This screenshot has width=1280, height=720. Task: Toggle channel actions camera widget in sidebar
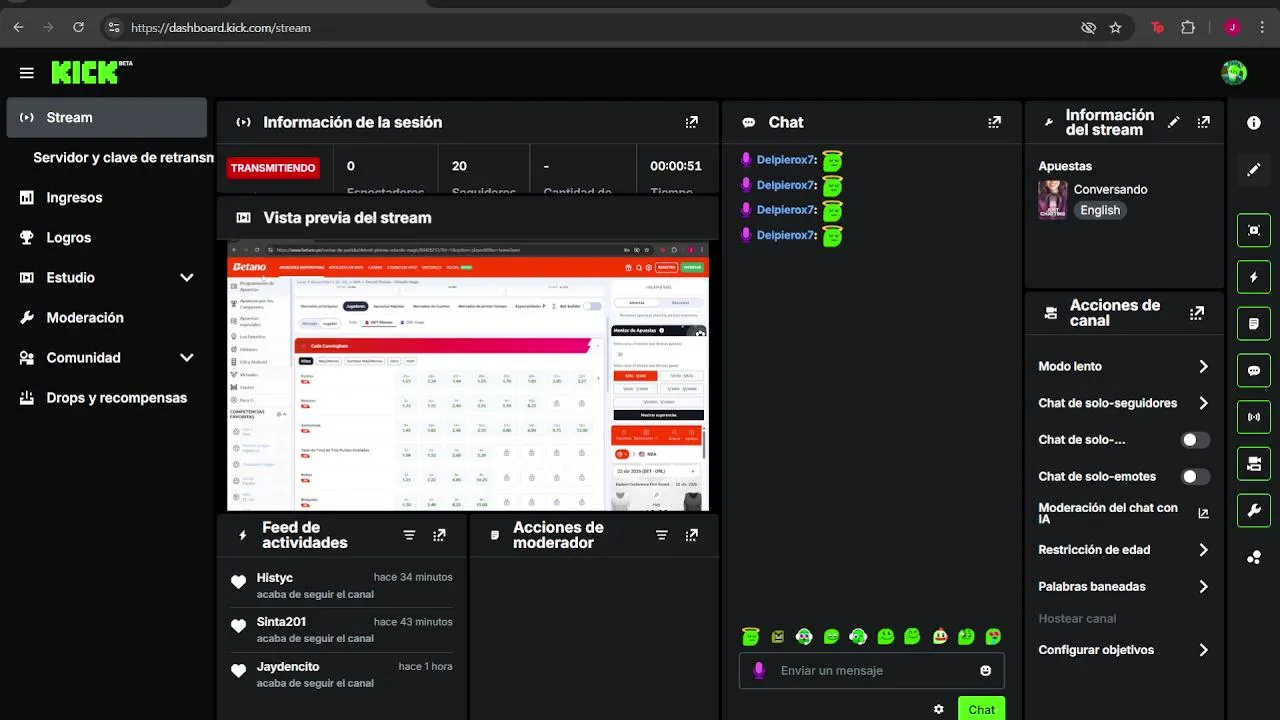[1254, 464]
